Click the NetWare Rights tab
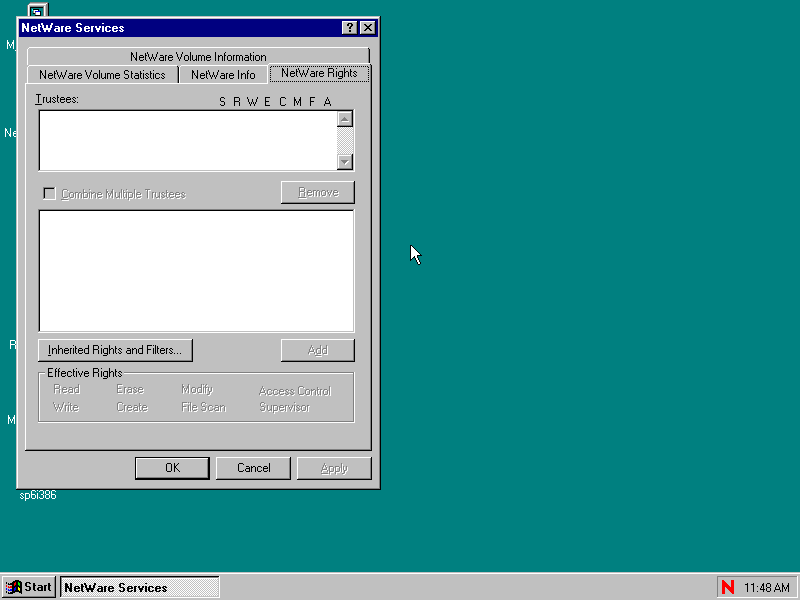 coord(319,73)
